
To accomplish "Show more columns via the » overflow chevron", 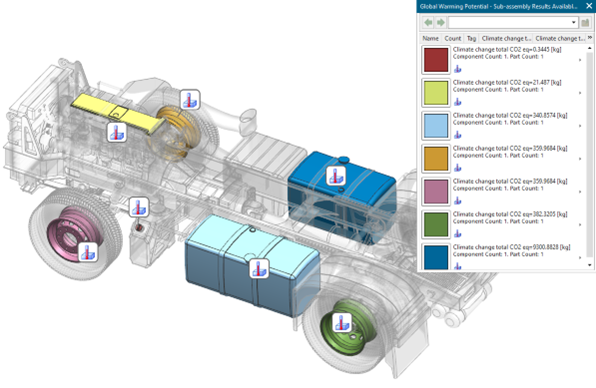I will pos(590,38).
